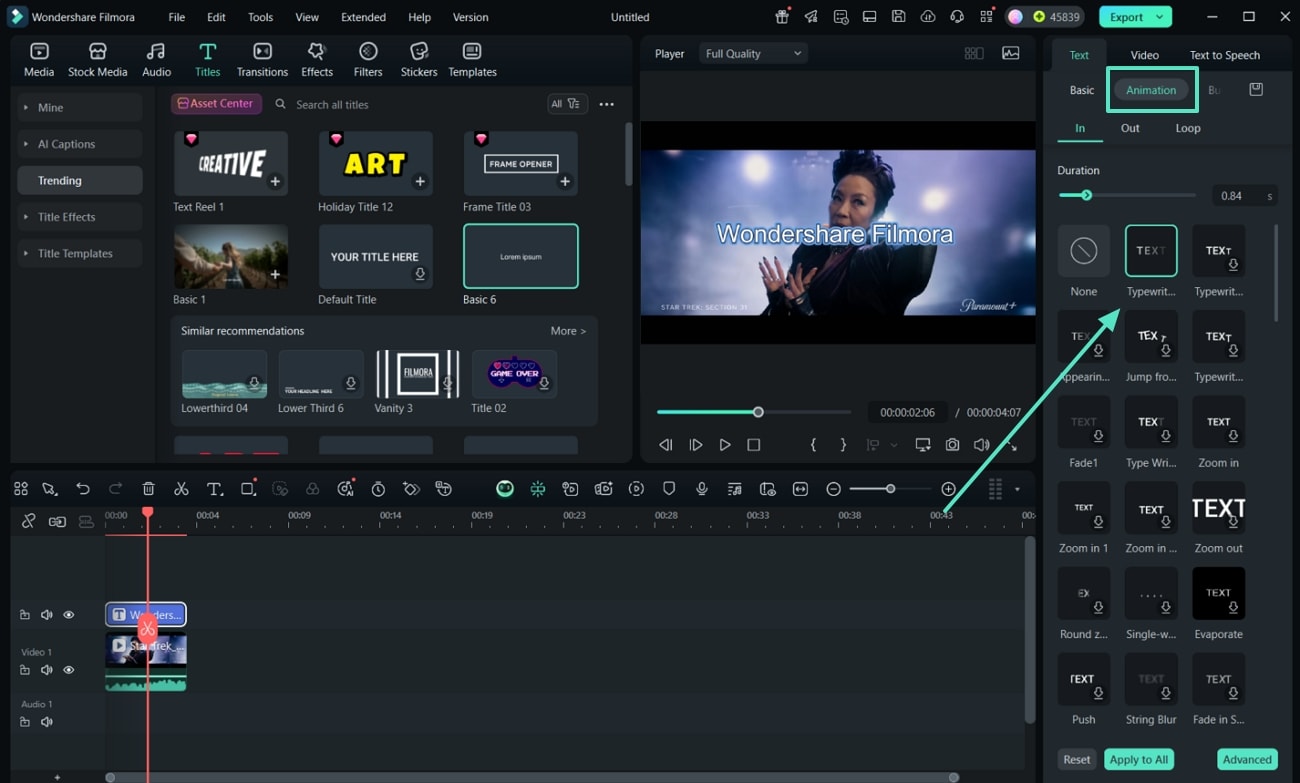Expand the Title Effects category

(80, 217)
